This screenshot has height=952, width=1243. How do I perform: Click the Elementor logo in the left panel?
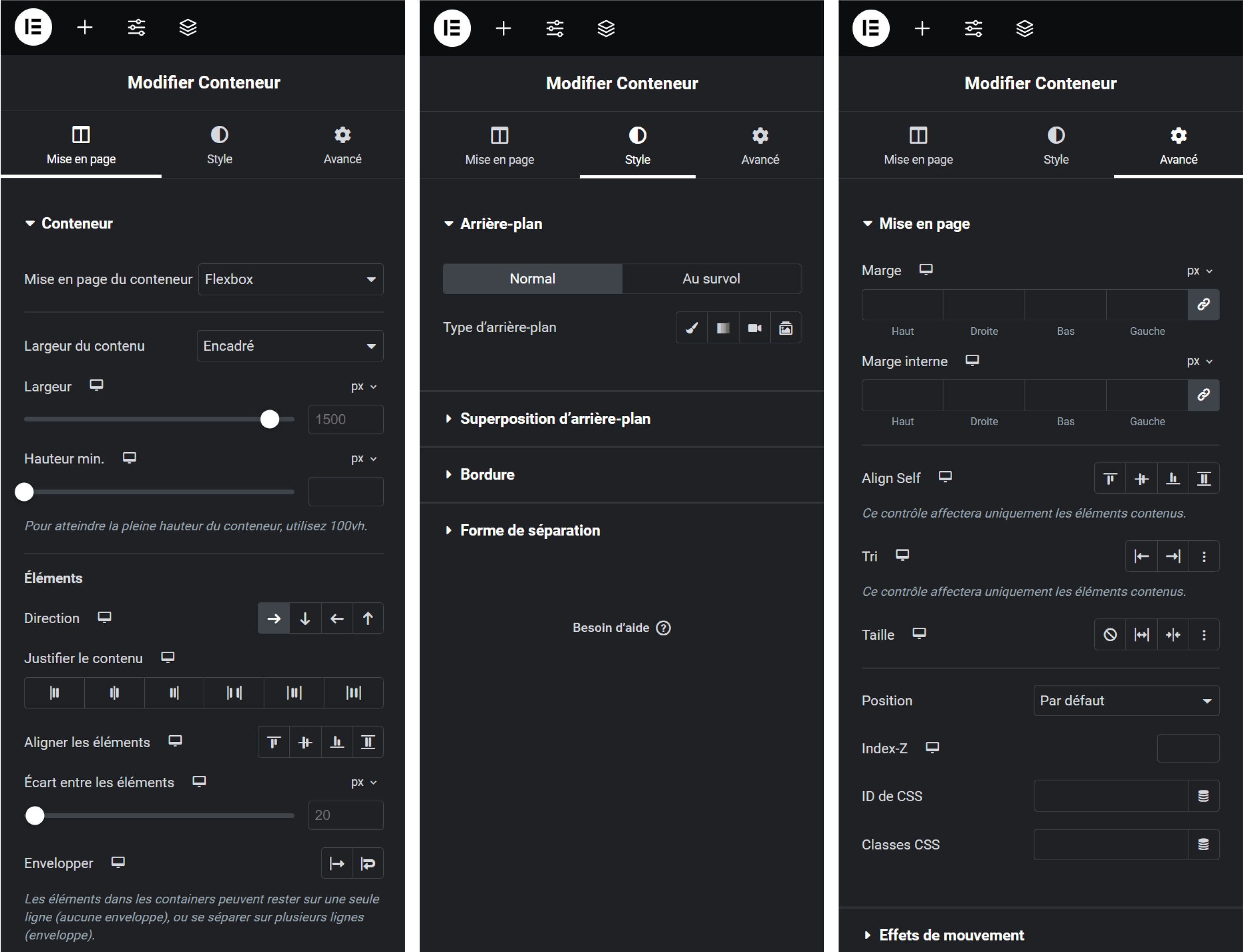33,26
